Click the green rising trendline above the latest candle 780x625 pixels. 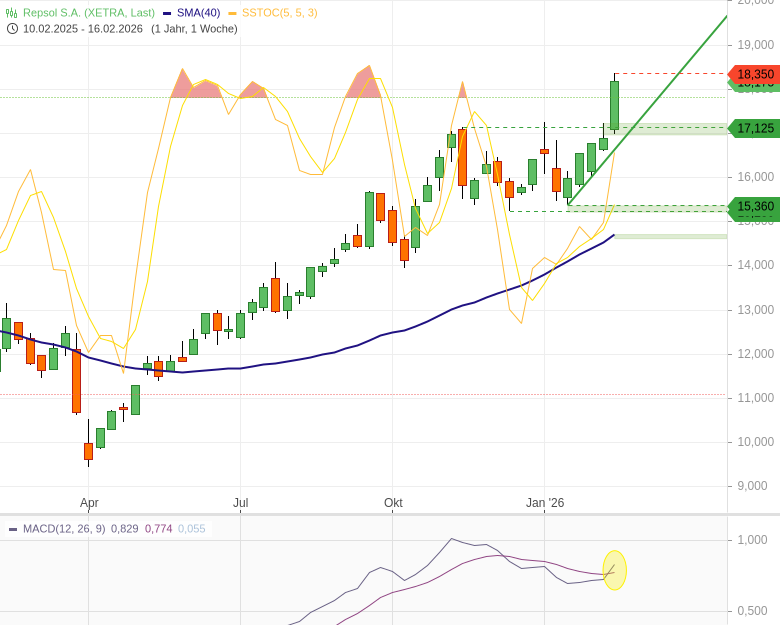(x=680, y=70)
